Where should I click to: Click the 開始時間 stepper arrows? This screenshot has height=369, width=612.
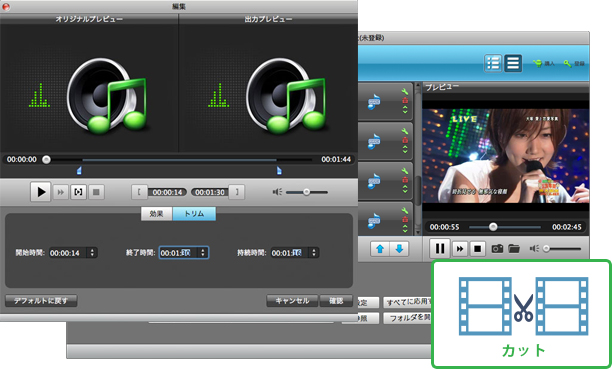click(x=93, y=253)
